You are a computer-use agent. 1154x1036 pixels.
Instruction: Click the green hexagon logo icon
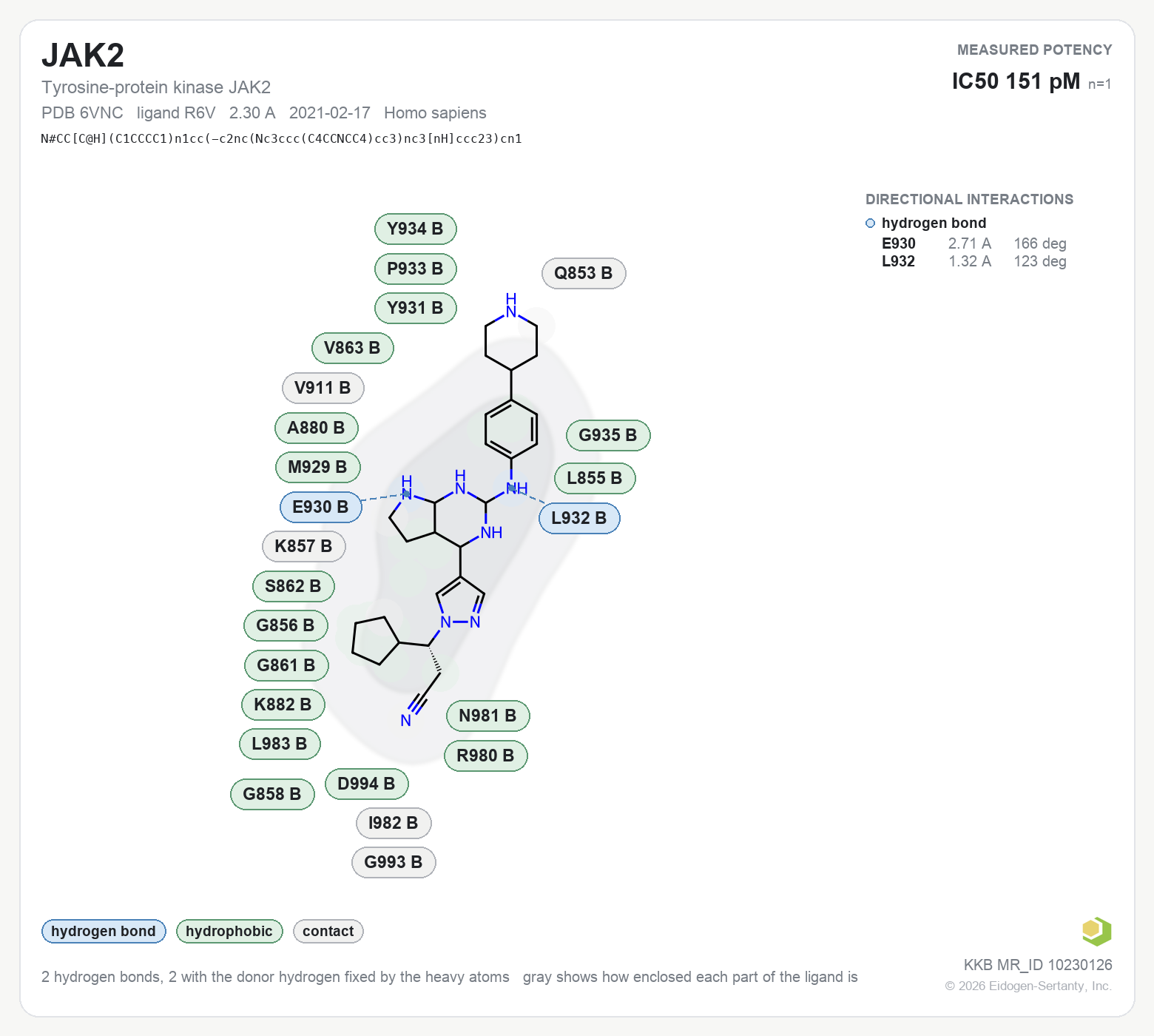pyautogui.click(x=1096, y=931)
